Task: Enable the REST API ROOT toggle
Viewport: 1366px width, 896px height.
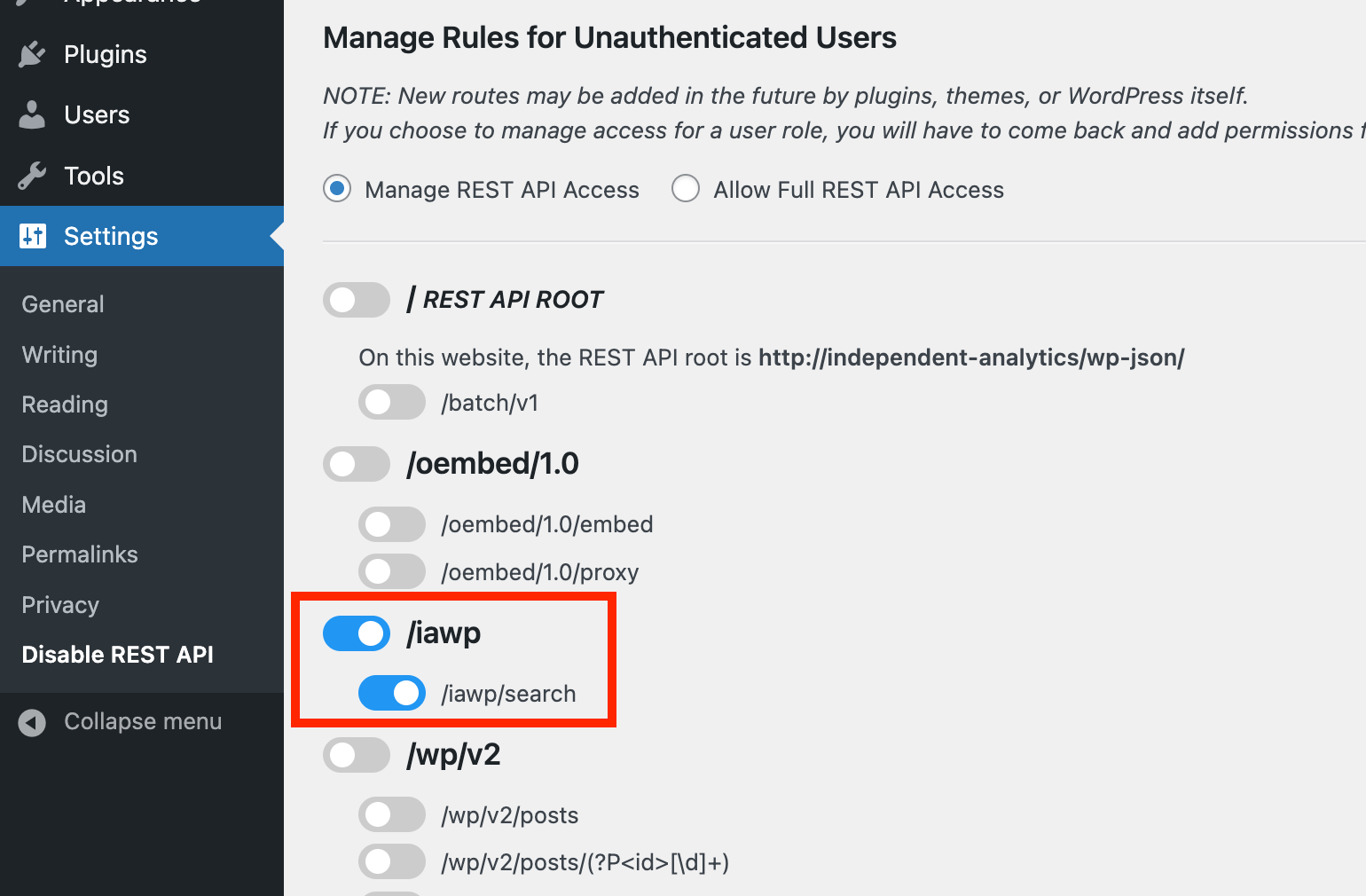Action: point(357,300)
